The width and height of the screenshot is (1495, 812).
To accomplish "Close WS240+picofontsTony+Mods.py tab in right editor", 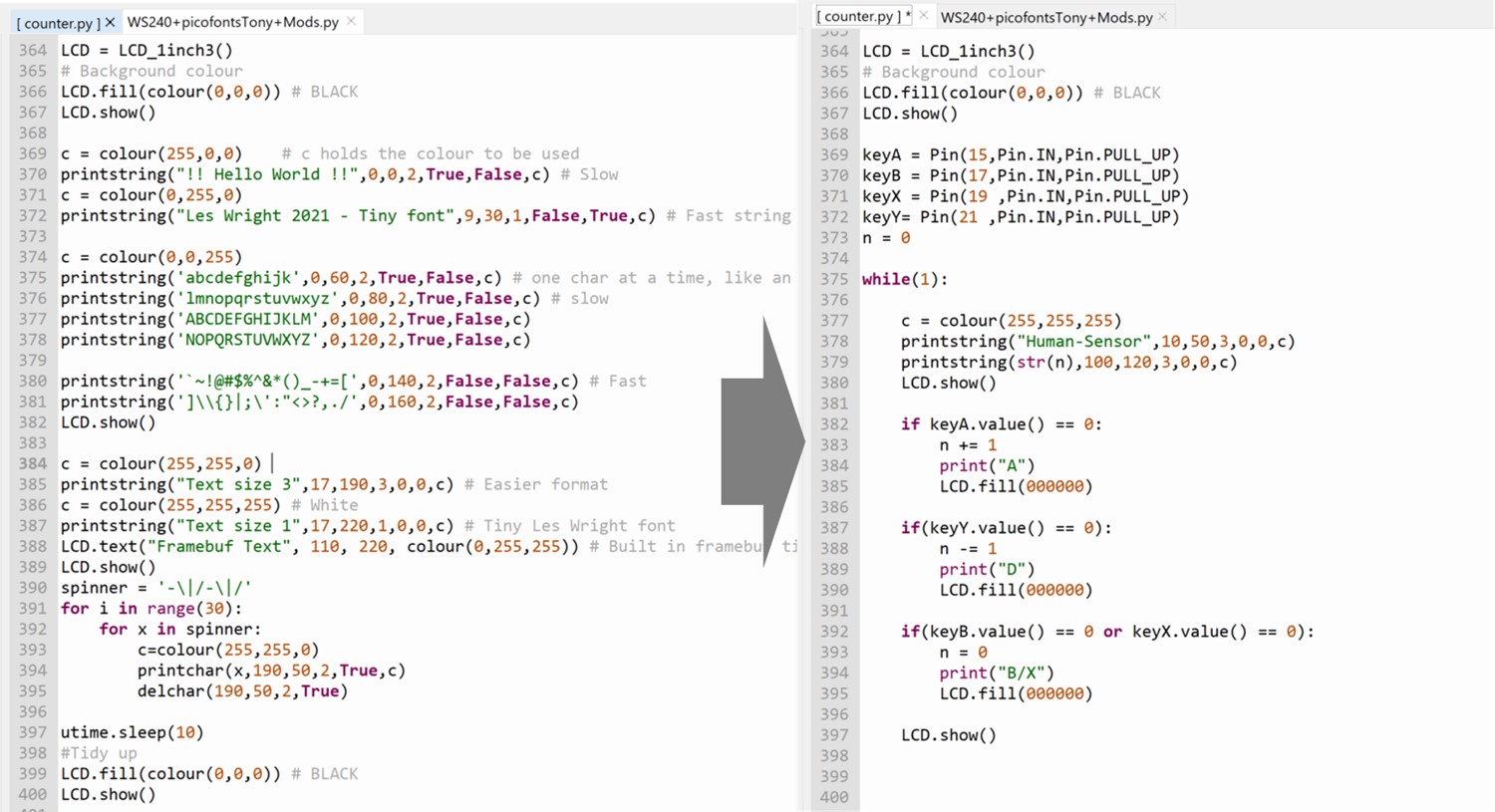I will (x=1162, y=17).
